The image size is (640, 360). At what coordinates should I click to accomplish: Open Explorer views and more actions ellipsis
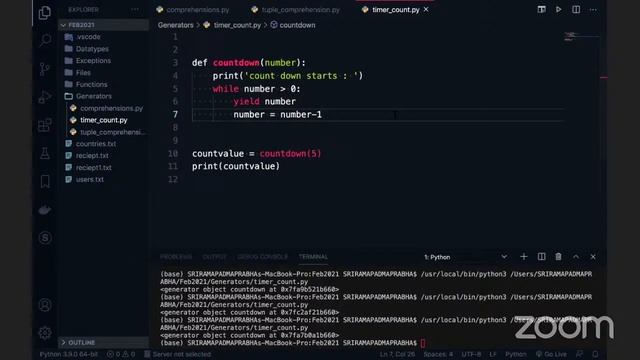point(135,9)
